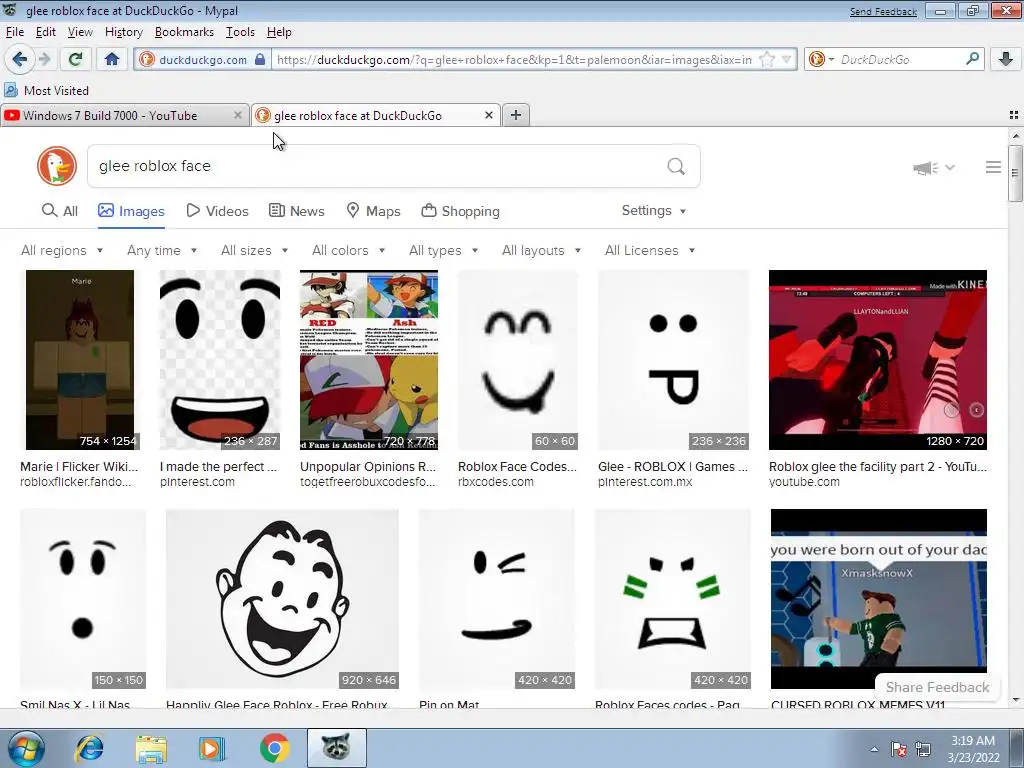Open the Unpopular Opinions Pokemon image
This screenshot has width=1024, height=768.
pos(369,360)
